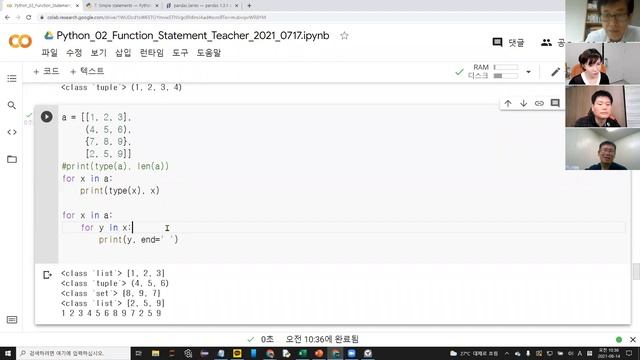
Task: Open a new browser tab with plus
Action: [249, 6]
